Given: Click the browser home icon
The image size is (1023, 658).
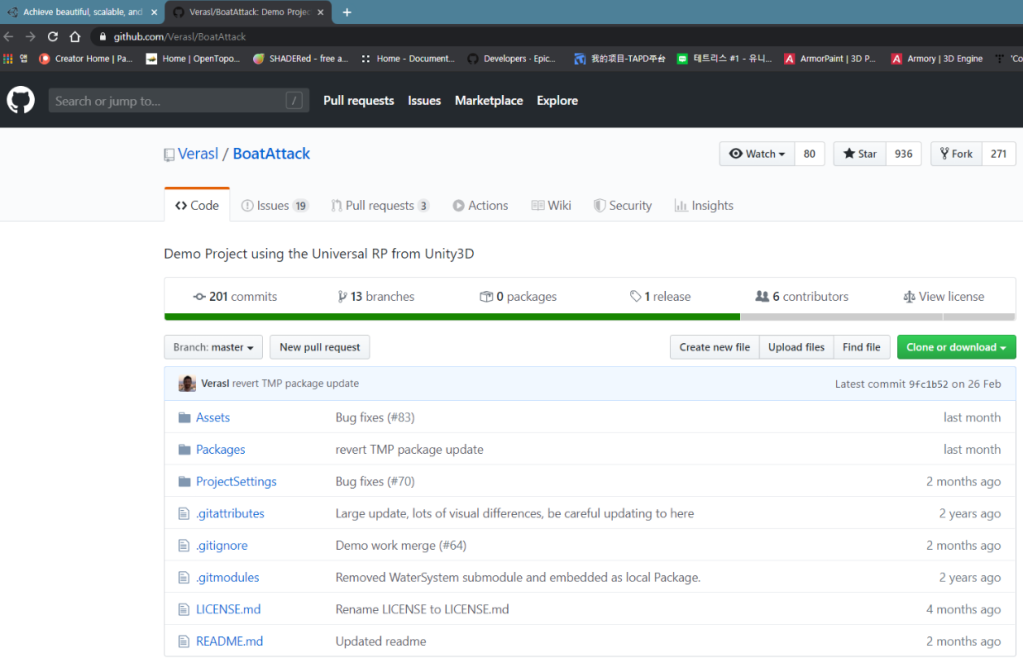Looking at the screenshot, I should 75,37.
